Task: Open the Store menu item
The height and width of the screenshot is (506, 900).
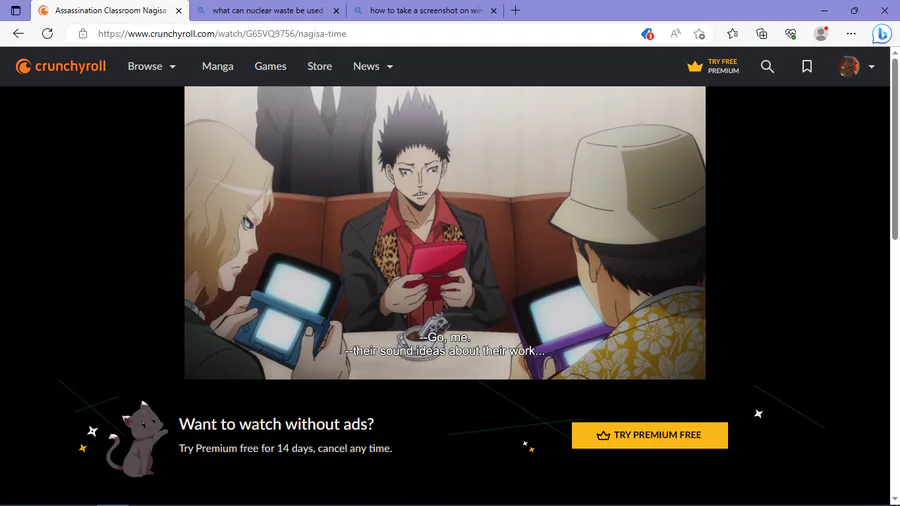Action: [320, 67]
